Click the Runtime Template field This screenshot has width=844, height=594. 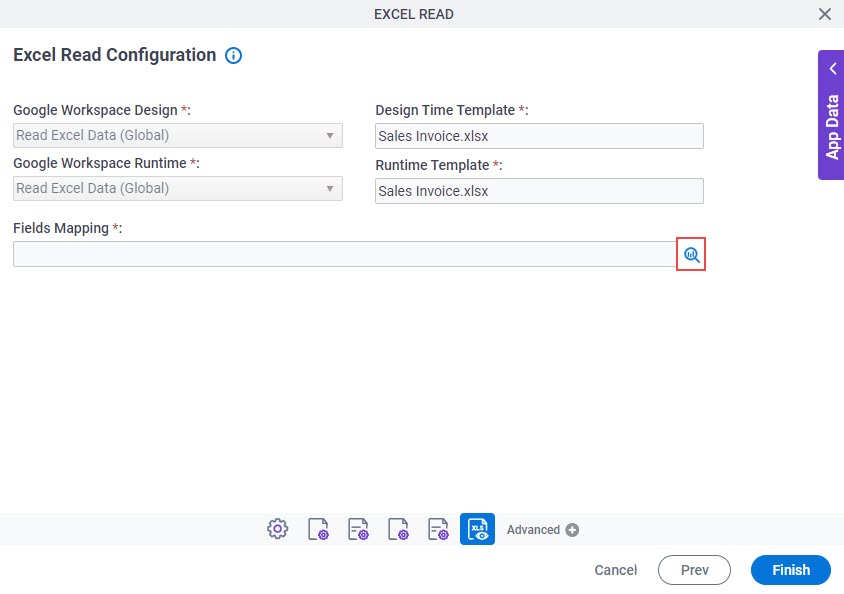[x=539, y=191]
